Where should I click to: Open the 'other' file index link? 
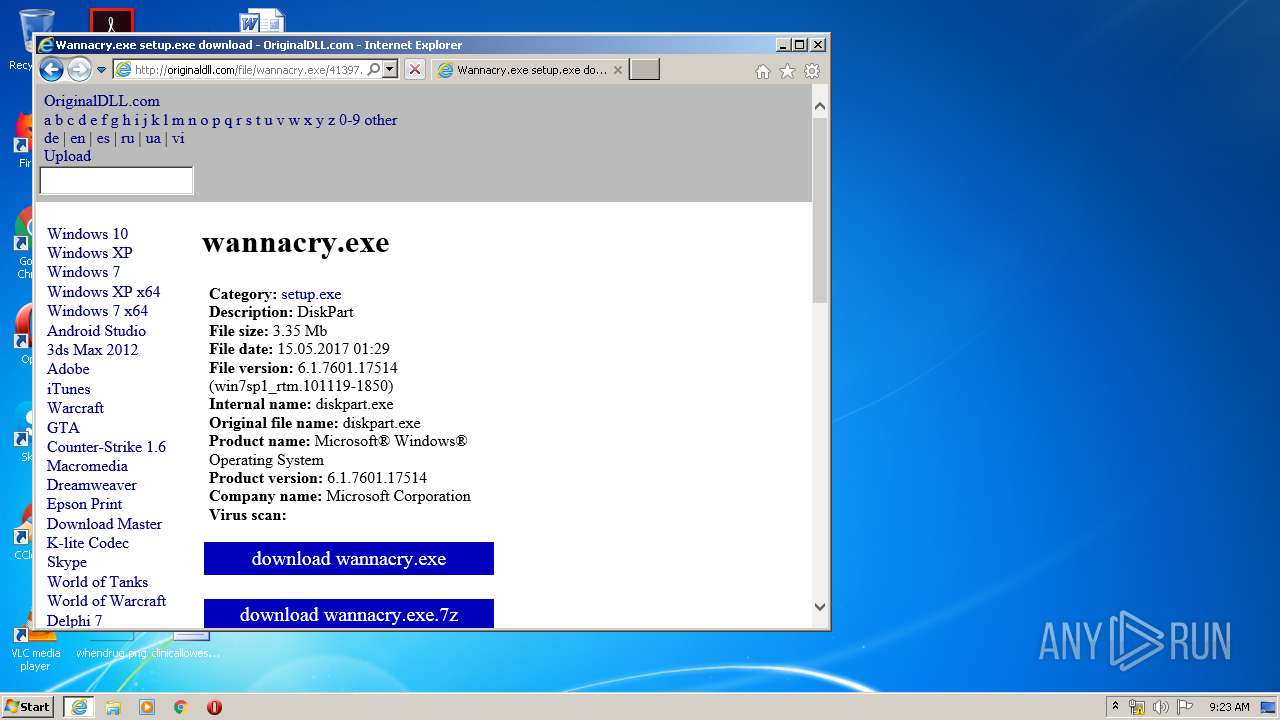(381, 120)
